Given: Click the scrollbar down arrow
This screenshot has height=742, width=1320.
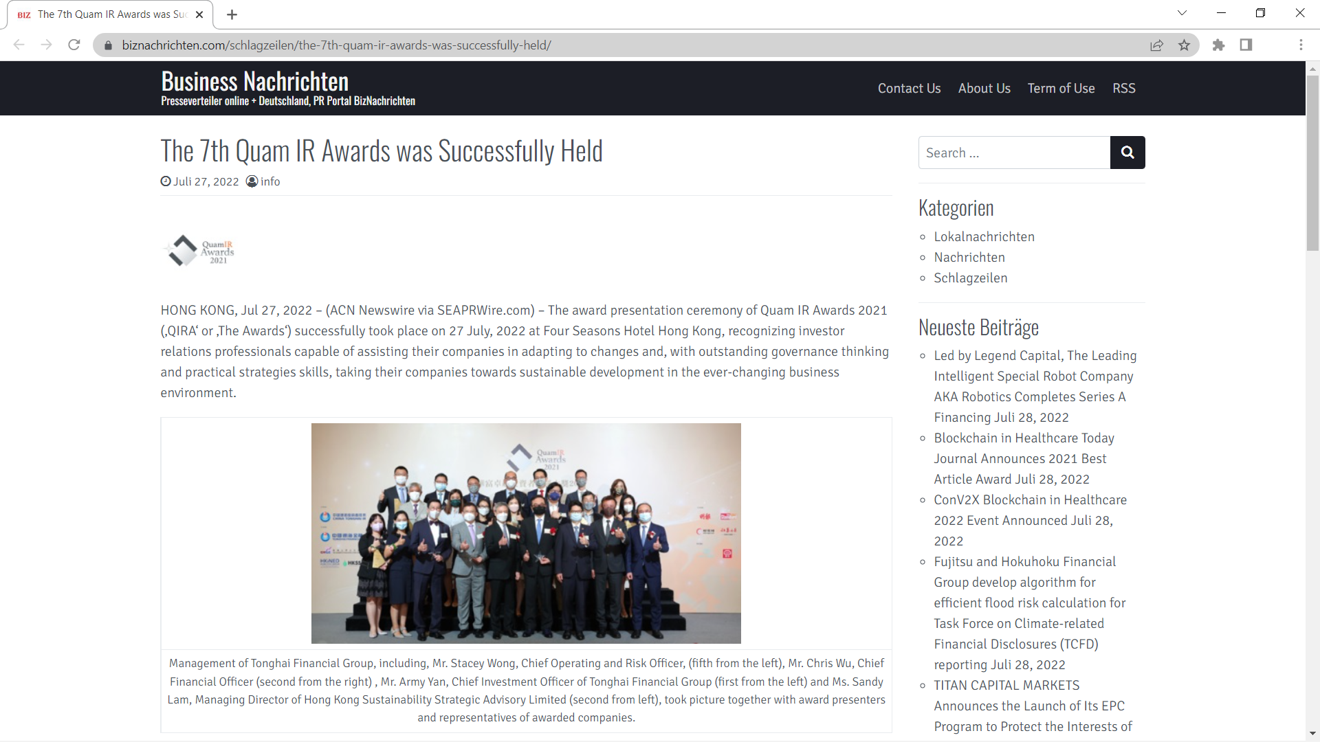Looking at the screenshot, I should pos(1312,734).
